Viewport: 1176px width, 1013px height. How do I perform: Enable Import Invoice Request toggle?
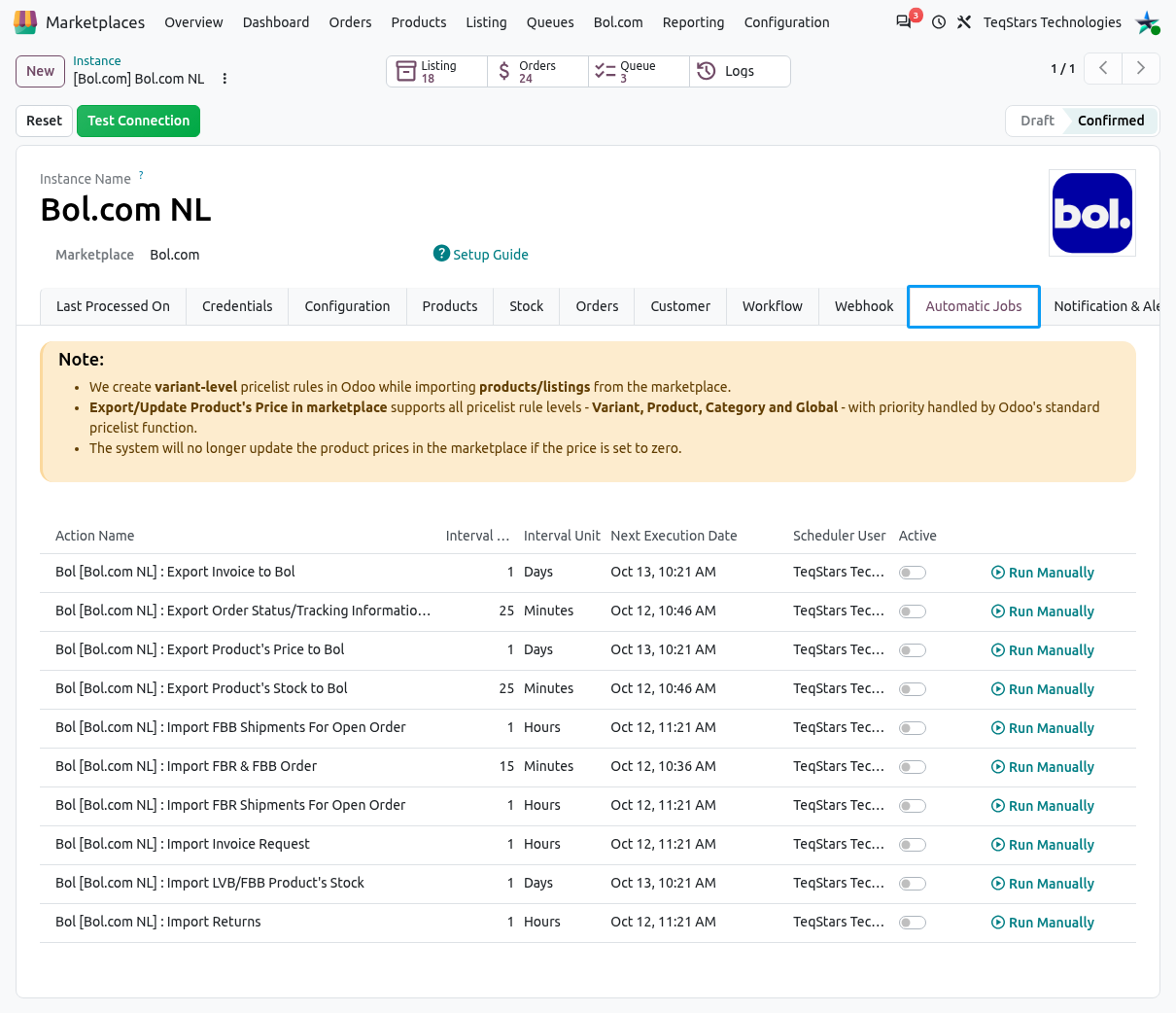(913, 845)
